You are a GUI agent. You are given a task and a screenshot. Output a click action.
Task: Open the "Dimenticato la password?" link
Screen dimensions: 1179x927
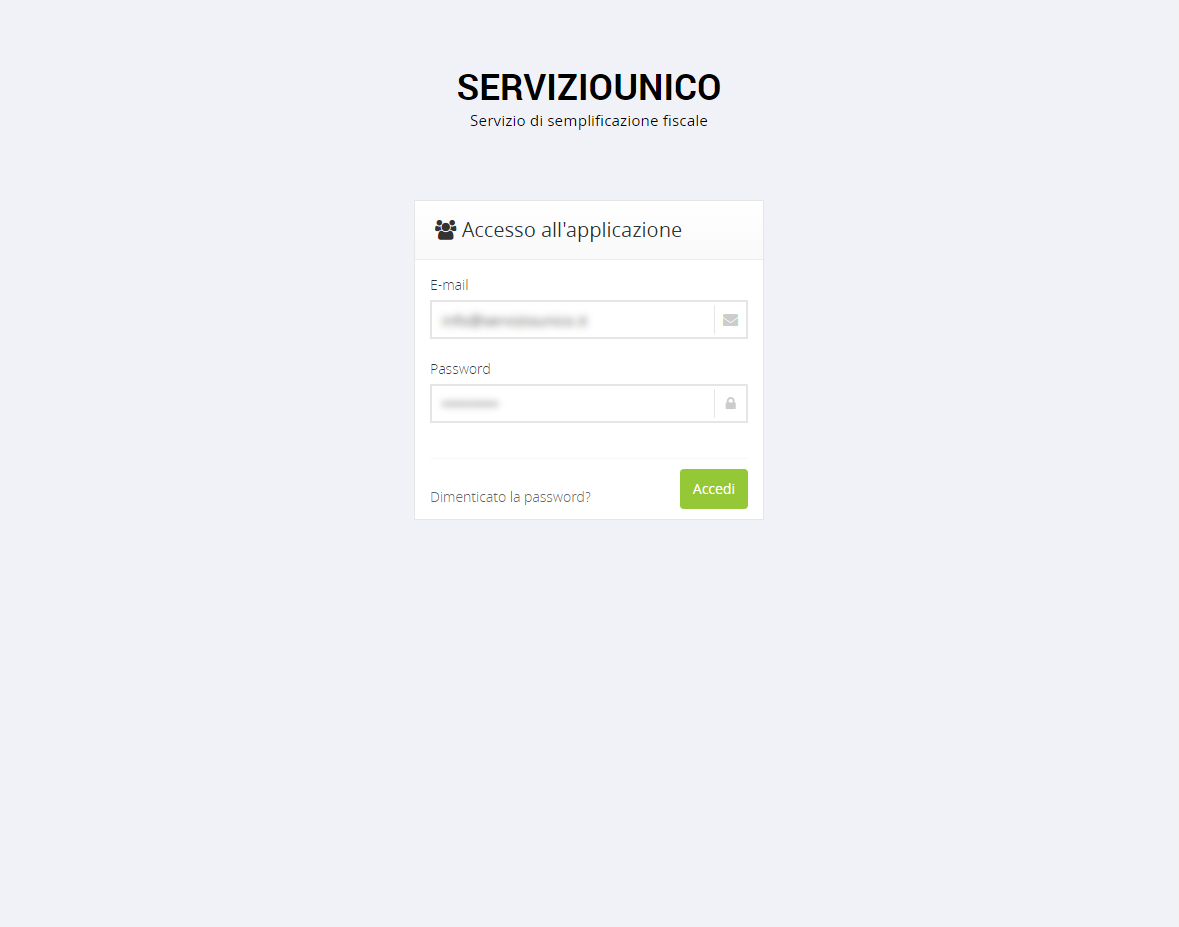coord(511,497)
